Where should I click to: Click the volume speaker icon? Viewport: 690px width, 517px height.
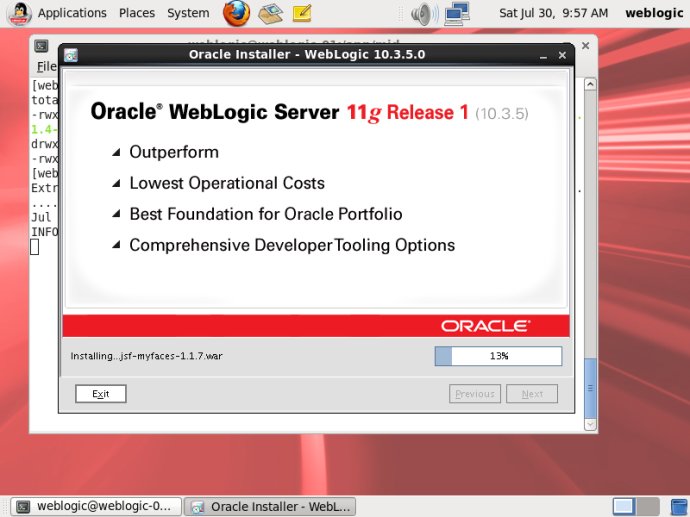coord(424,14)
